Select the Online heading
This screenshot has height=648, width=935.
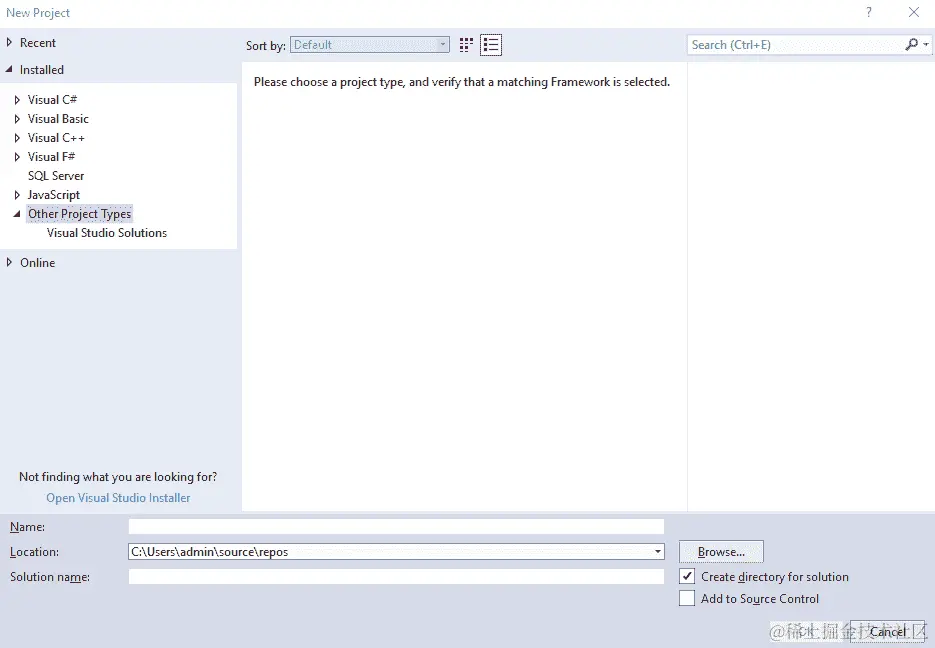[38, 263]
